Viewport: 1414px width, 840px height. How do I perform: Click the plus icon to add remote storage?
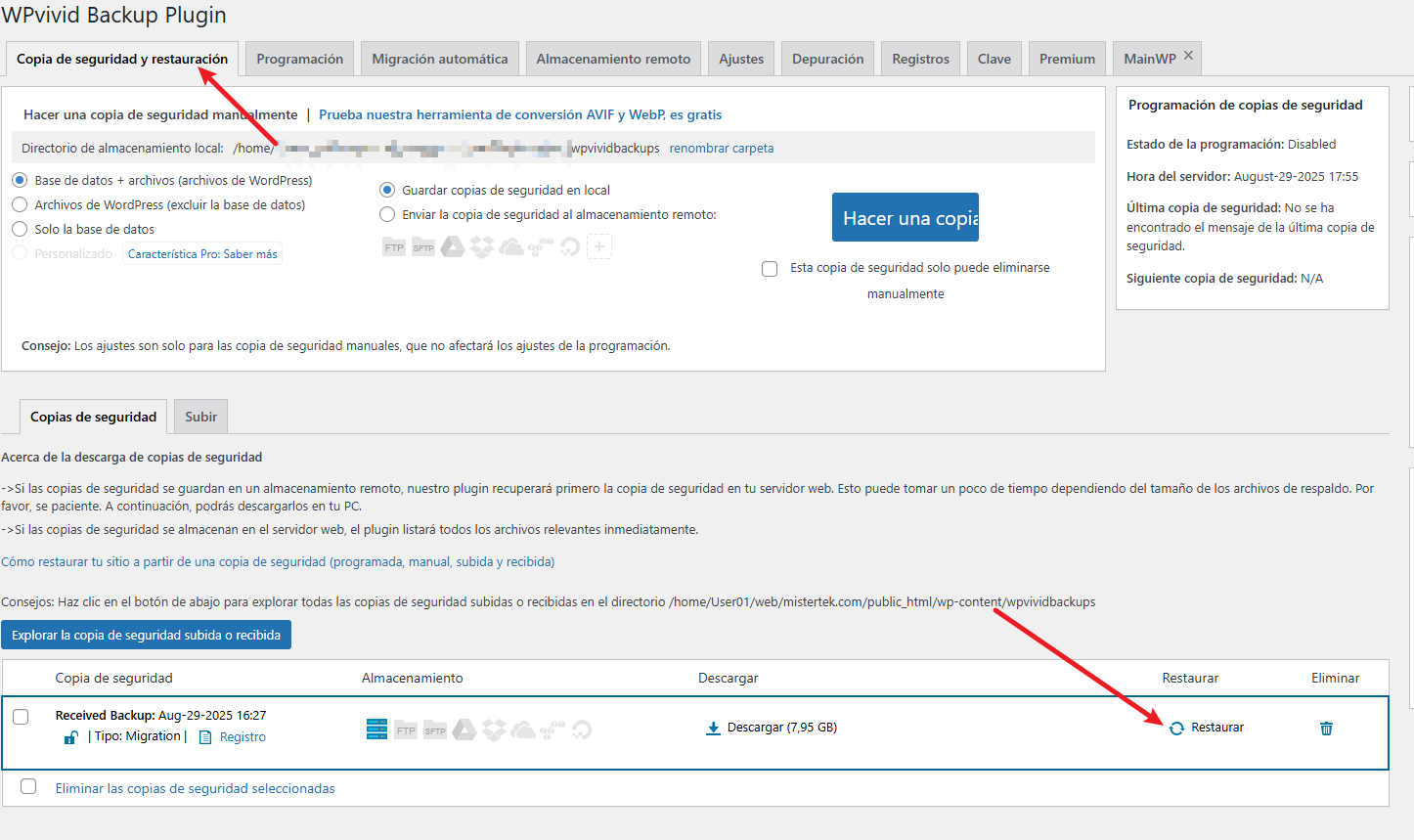pos(599,246)
